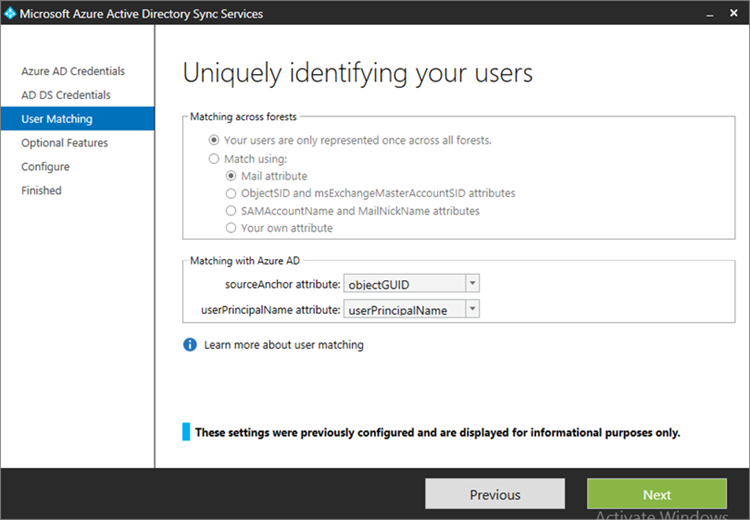The image size is (750, 520).
Task: Choose ObjectSID and msExchangeMasterAccountSID radio option
Action: coord(231,193)
